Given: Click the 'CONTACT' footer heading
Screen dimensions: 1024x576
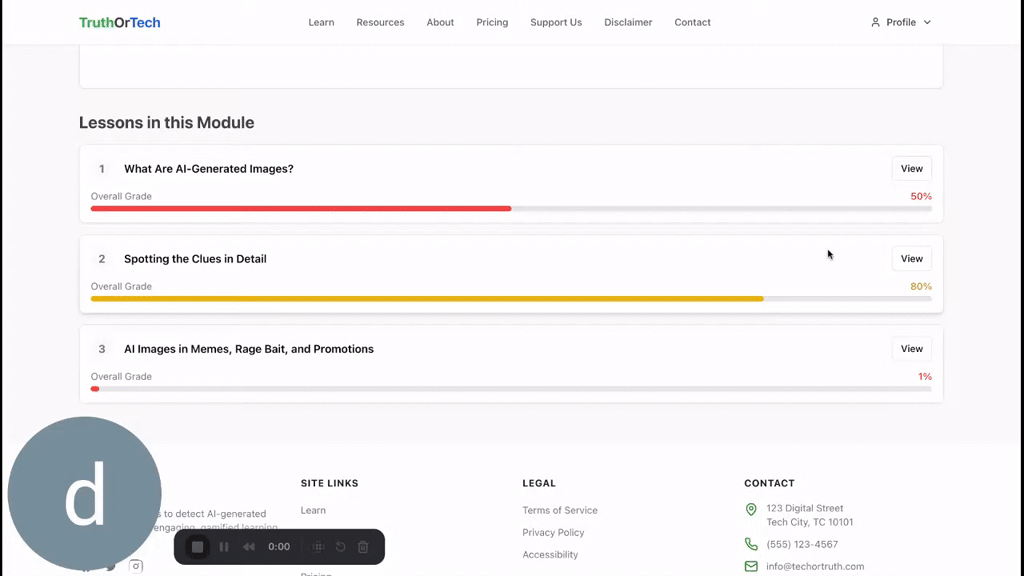Looking at the screenshot, I should tap(769, 483).
